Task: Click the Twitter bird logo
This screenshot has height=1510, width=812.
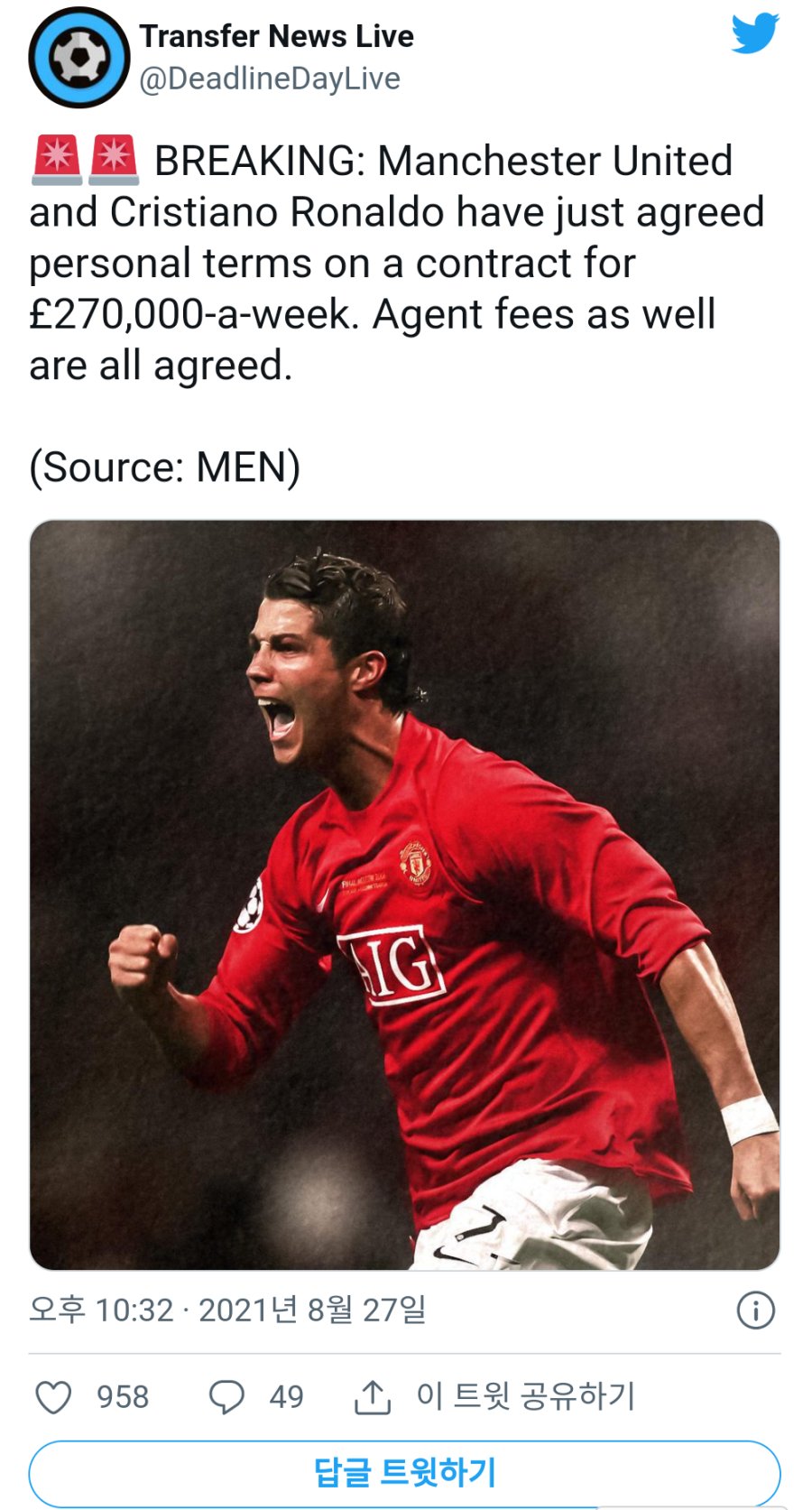Action: tap(755, 33)
